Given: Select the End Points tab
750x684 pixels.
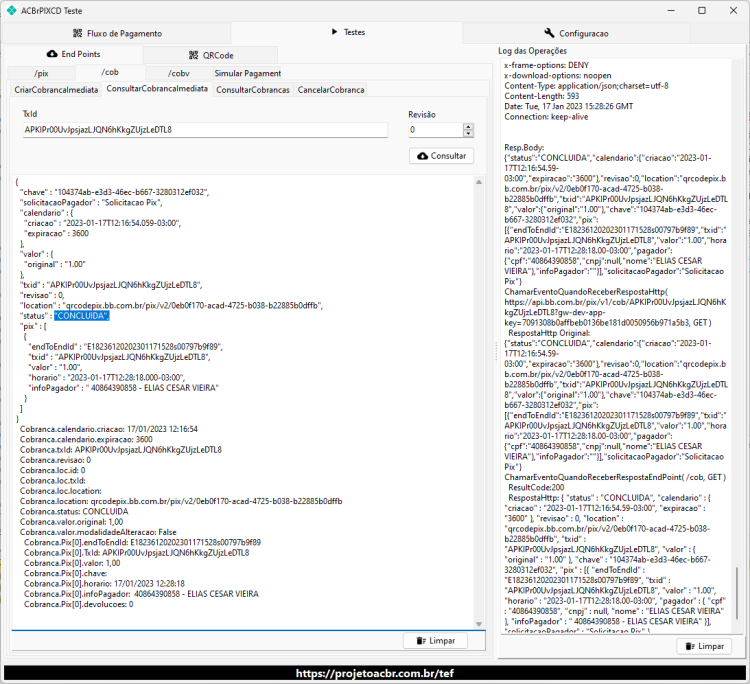Looking at the screenshot, I should [x=73, y=54].
